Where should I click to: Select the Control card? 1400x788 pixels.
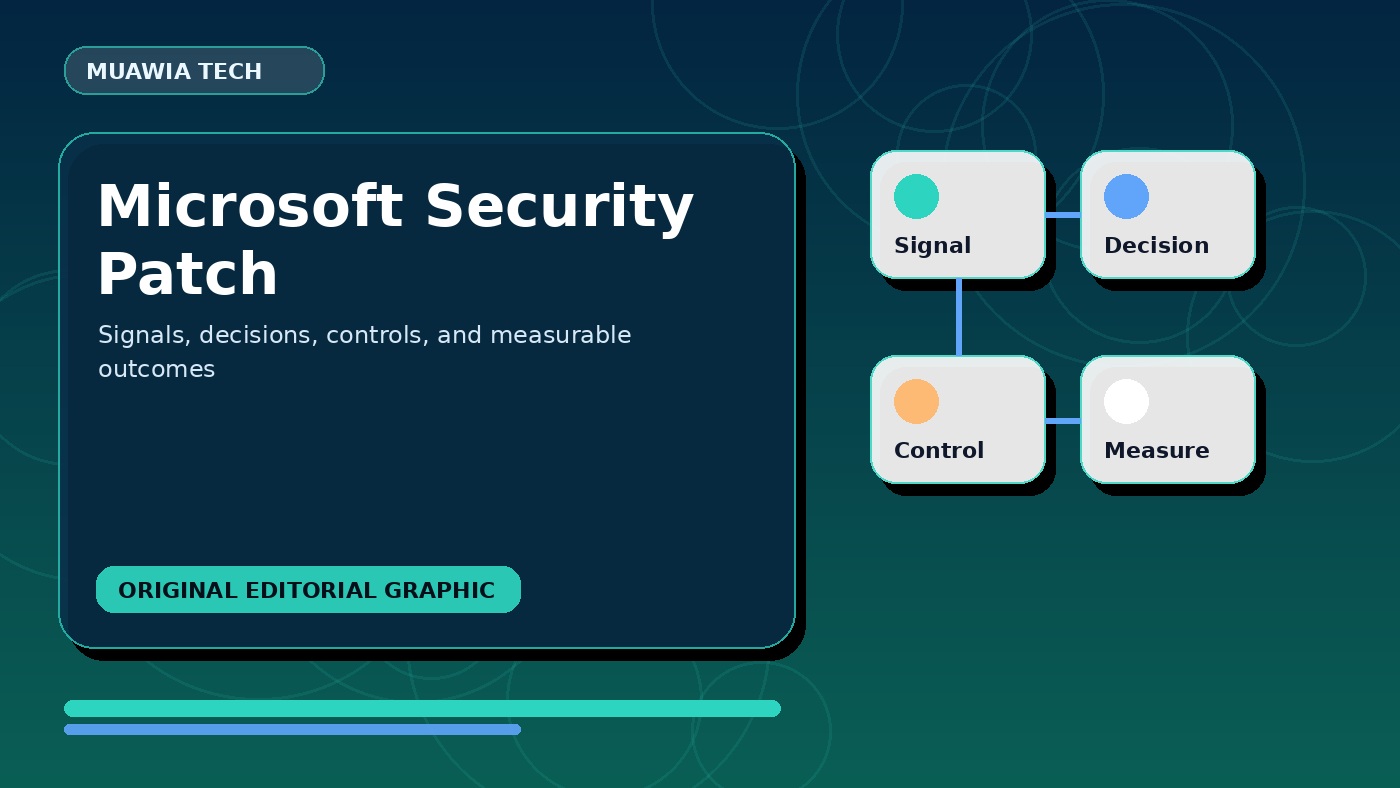pyautogui.click(x=958, y=419)
